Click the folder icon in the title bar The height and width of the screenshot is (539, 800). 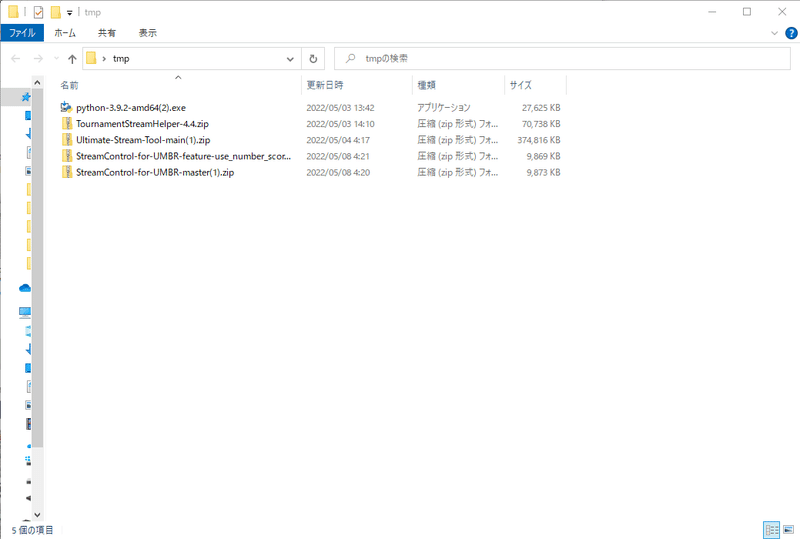(13, 12)
